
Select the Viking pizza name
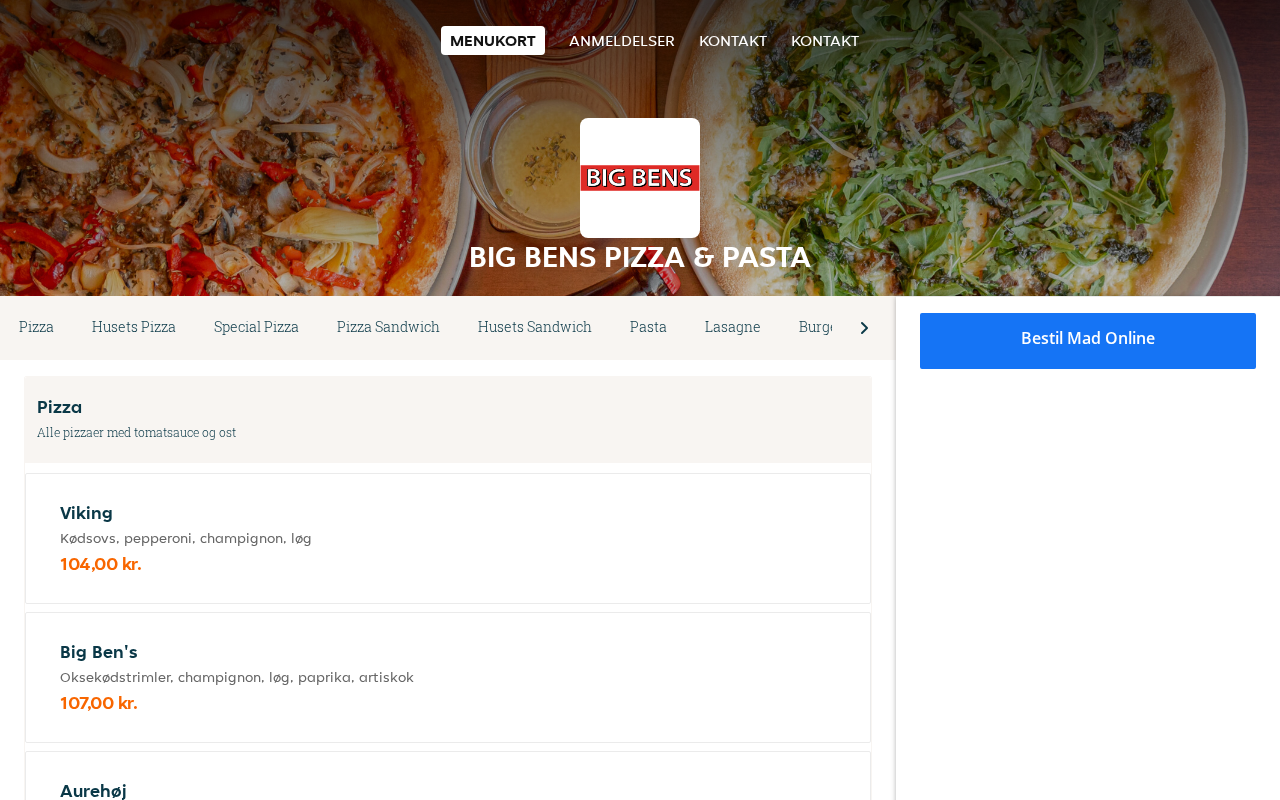click(86, 513)
